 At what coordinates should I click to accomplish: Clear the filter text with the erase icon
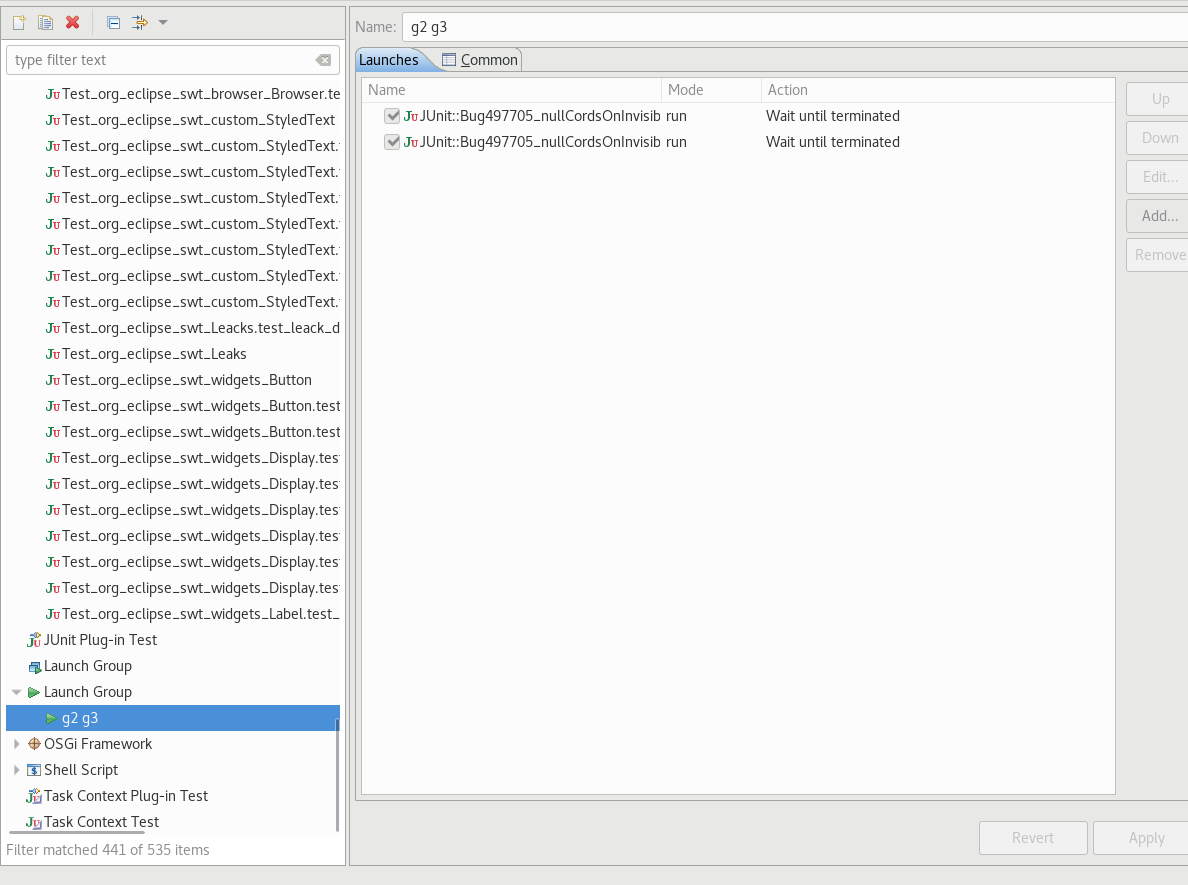point(323,60)
